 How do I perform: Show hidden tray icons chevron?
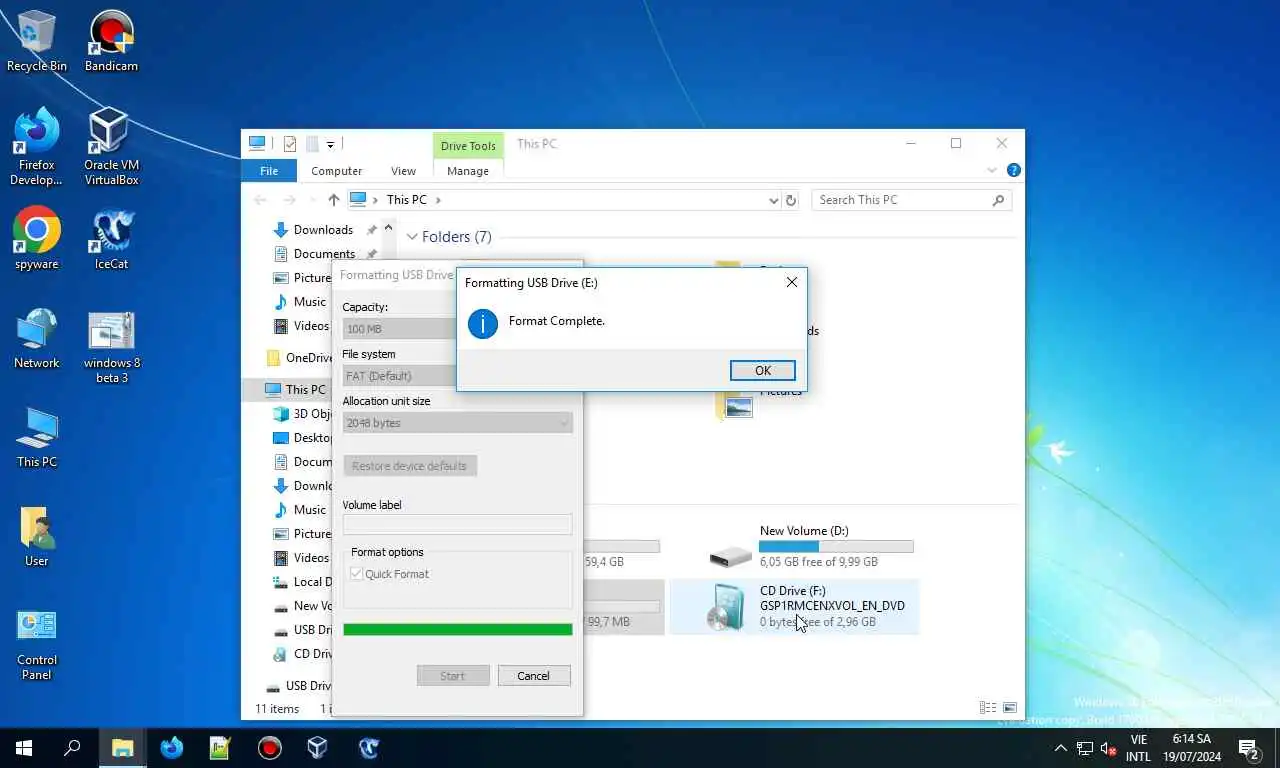pos(1060,748)
